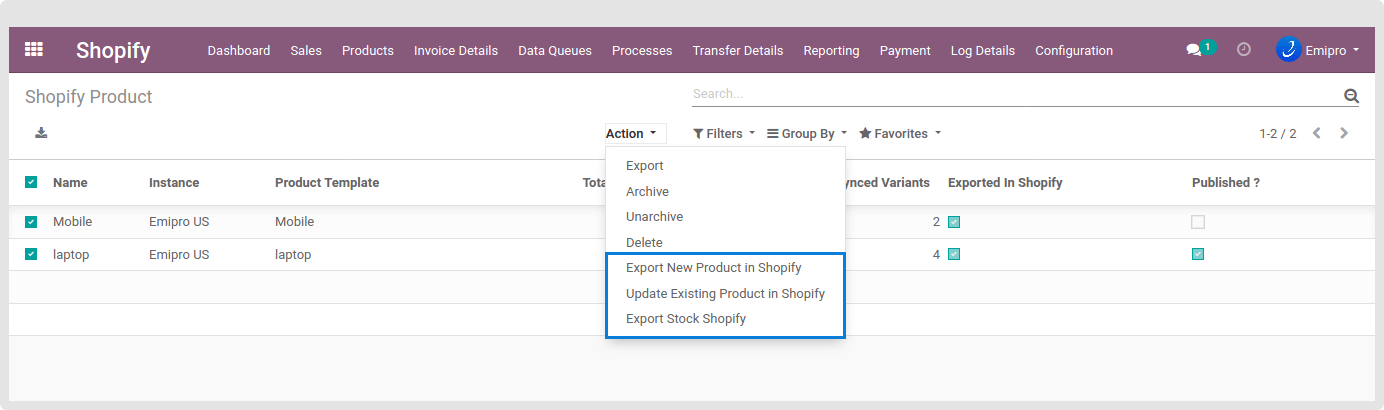Open the Data Queues menu

click(x=554, y=50)
